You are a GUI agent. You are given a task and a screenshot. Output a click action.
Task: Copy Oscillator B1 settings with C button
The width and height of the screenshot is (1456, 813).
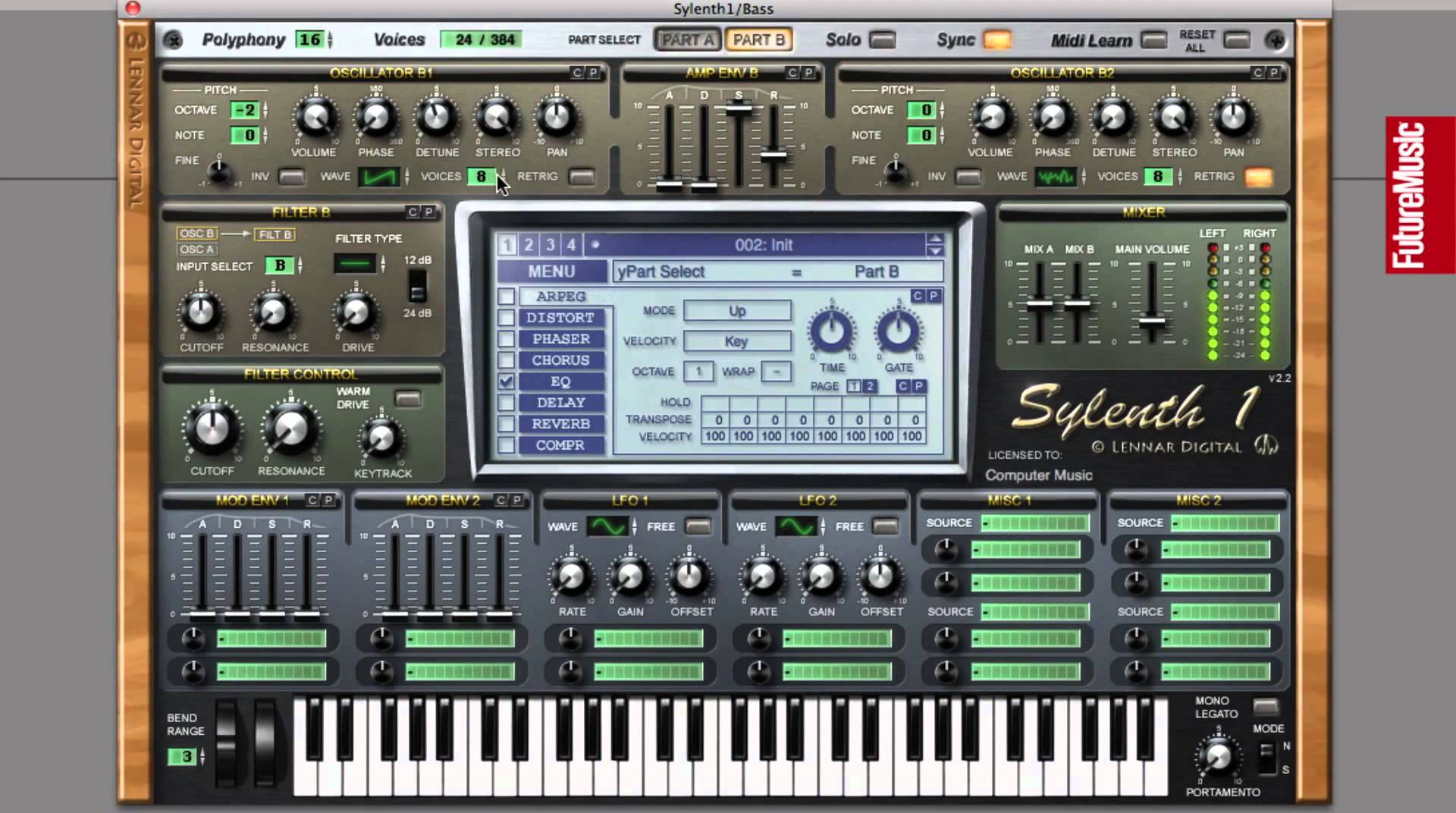pos(577,73)
